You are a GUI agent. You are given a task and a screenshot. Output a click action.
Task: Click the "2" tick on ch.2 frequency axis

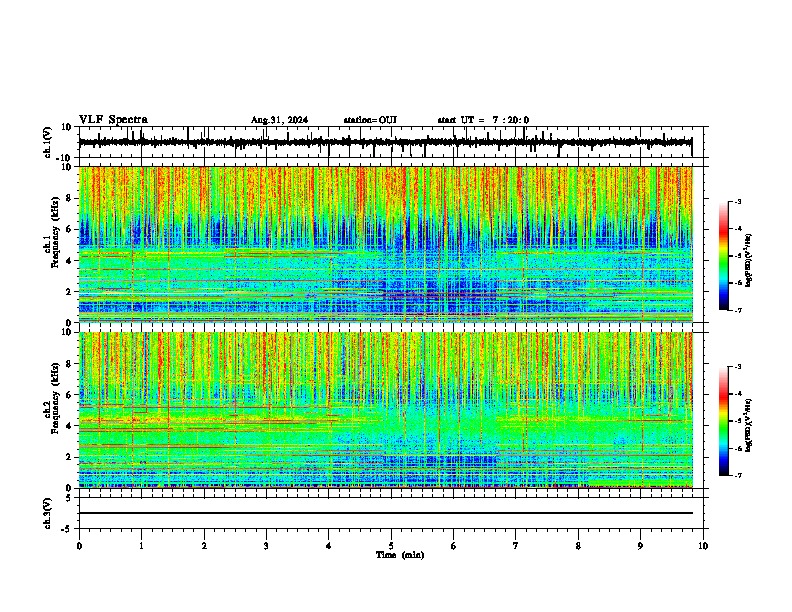(x=70, y=457)
